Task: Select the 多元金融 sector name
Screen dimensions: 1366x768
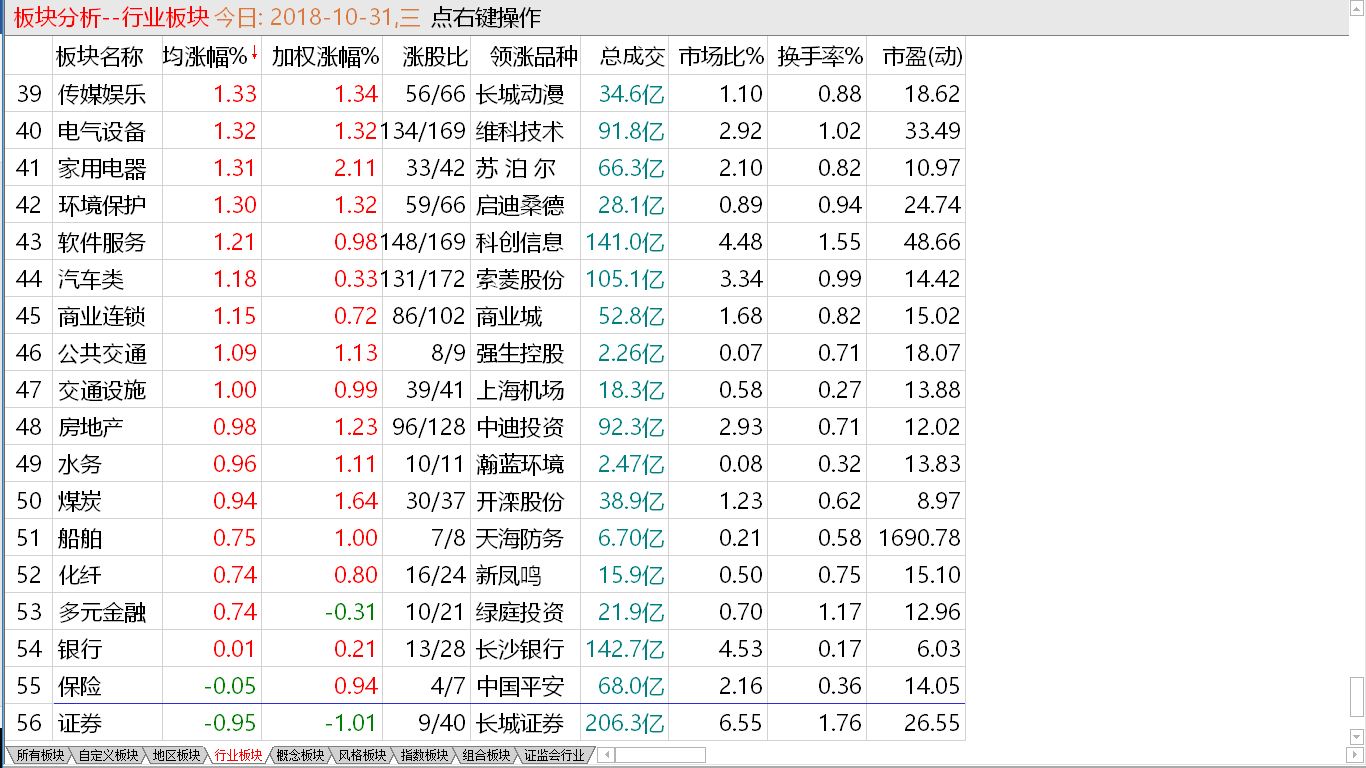Action: click(102, 612)
